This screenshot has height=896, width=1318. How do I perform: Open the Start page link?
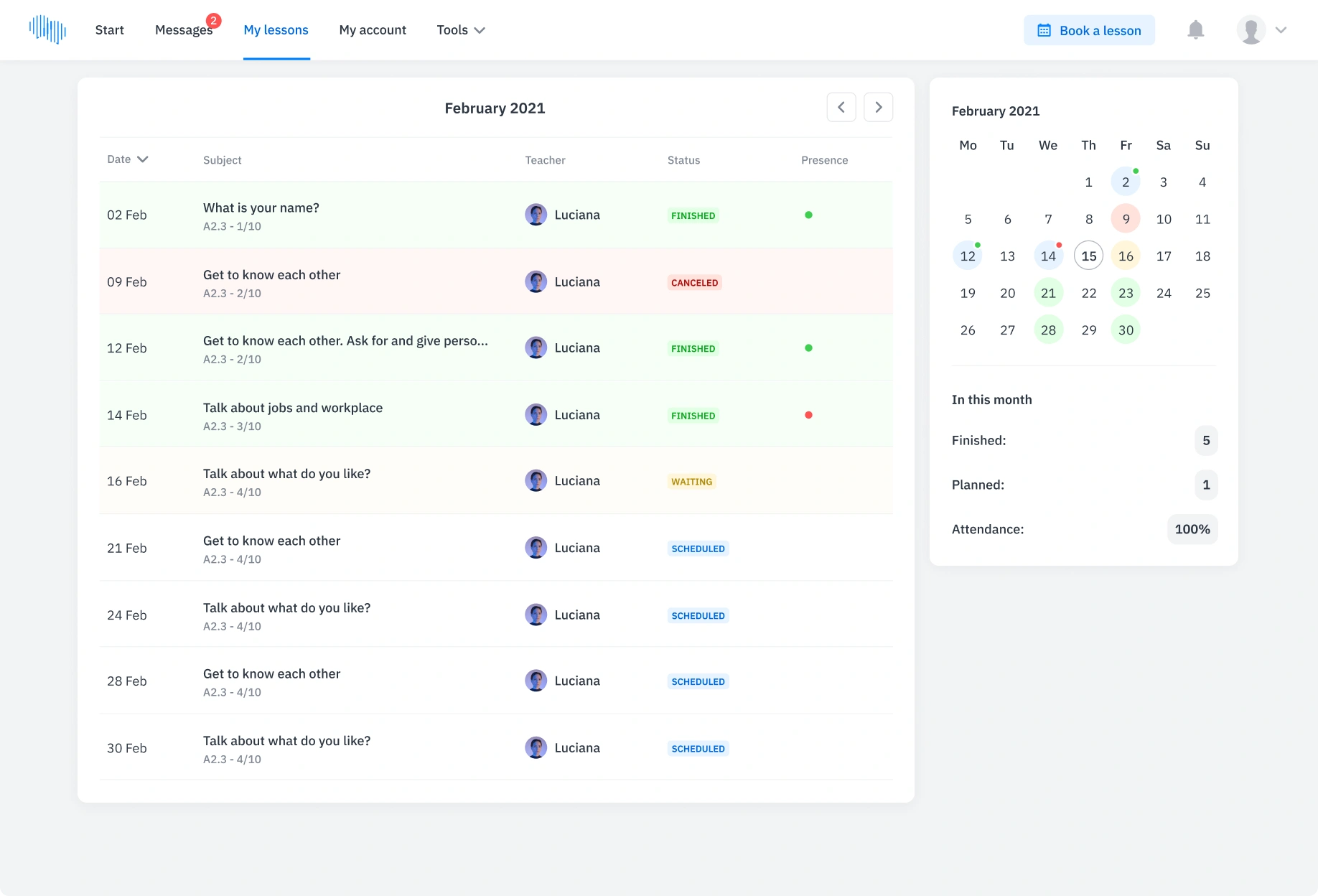(109, 30)
